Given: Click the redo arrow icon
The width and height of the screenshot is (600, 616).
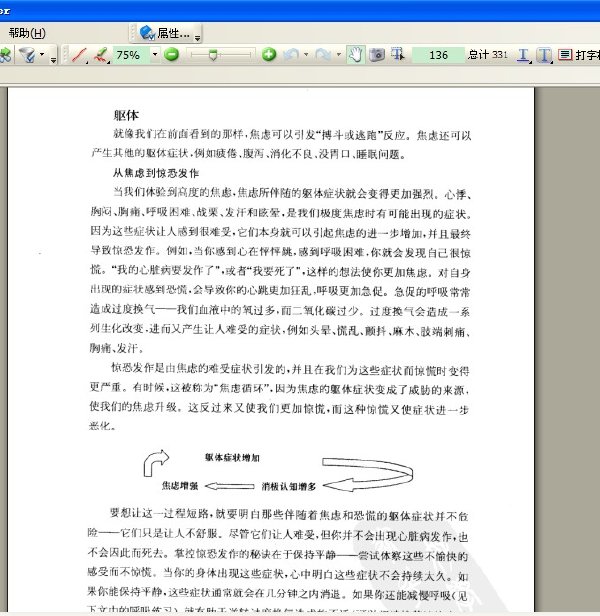Looking at the screenshot, I should [323, 55].
